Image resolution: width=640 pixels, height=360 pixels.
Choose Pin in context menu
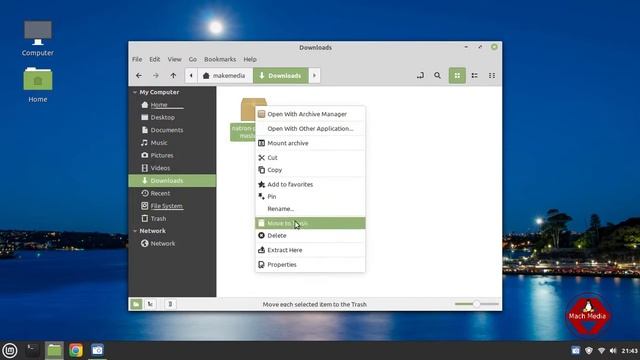coord(310,197)
